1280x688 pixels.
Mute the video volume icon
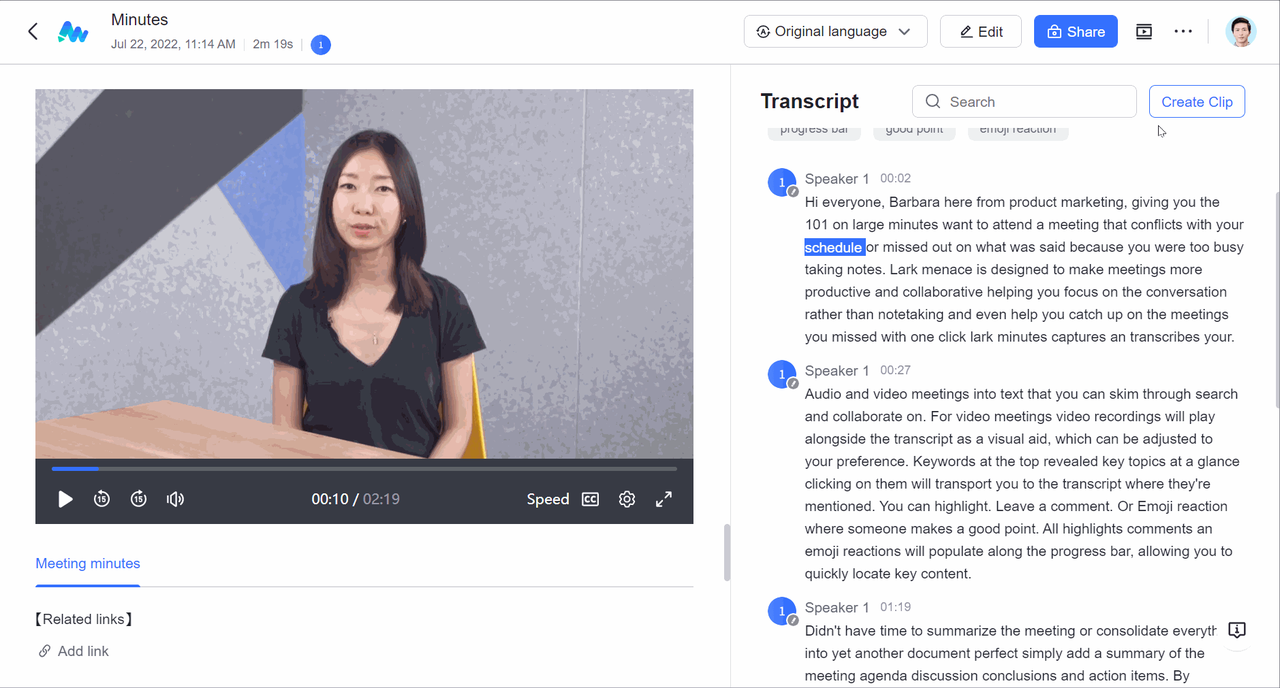click(175, 499)
